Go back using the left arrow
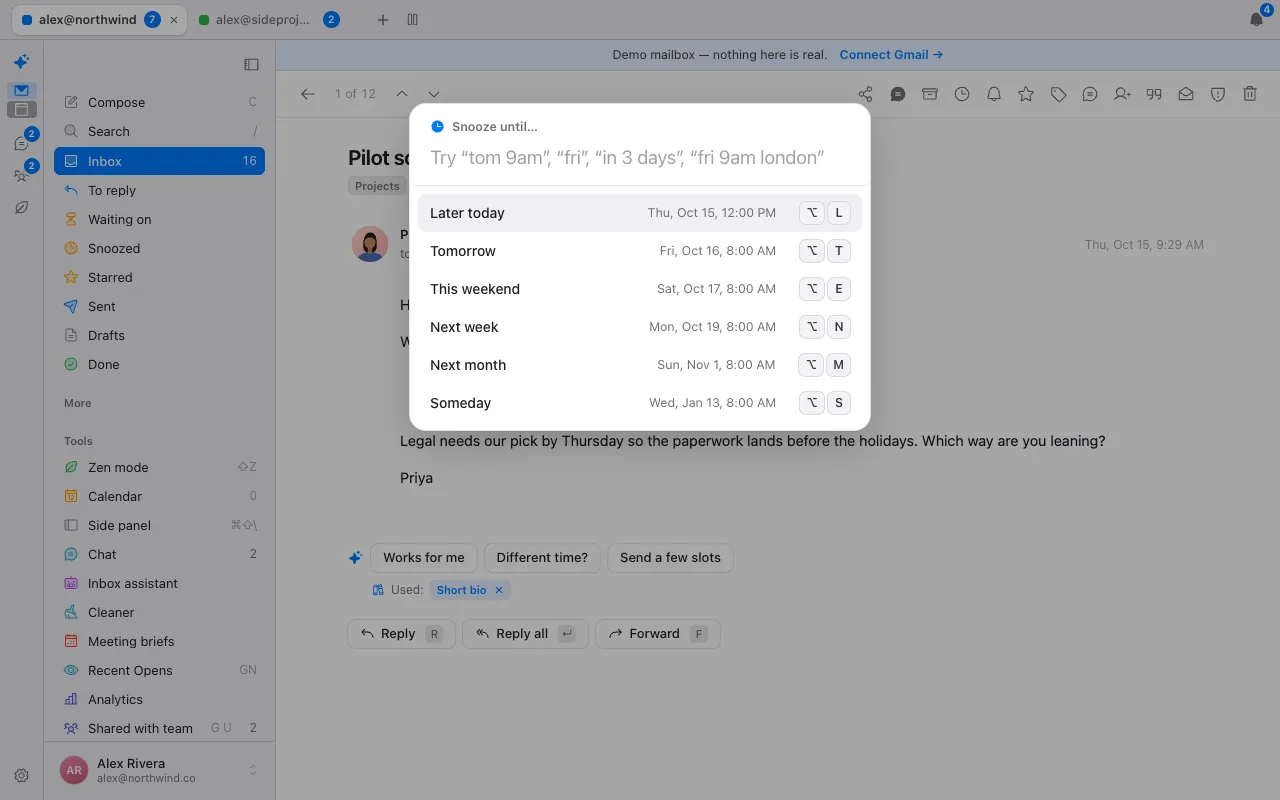Screen dimensions: 1280x800 click(308, 94)
